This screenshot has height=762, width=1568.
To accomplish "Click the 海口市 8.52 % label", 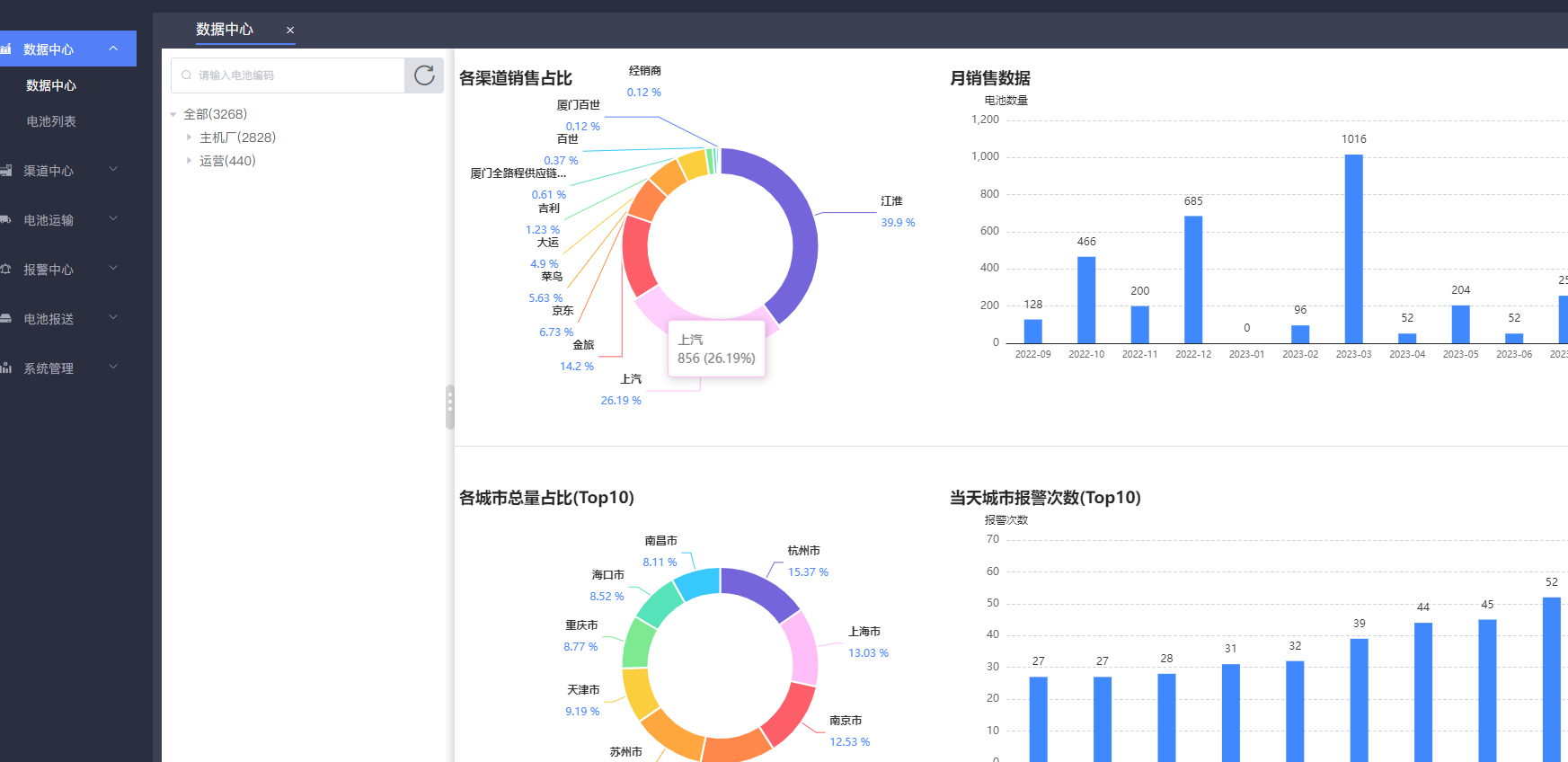I will tap(607, 586).
